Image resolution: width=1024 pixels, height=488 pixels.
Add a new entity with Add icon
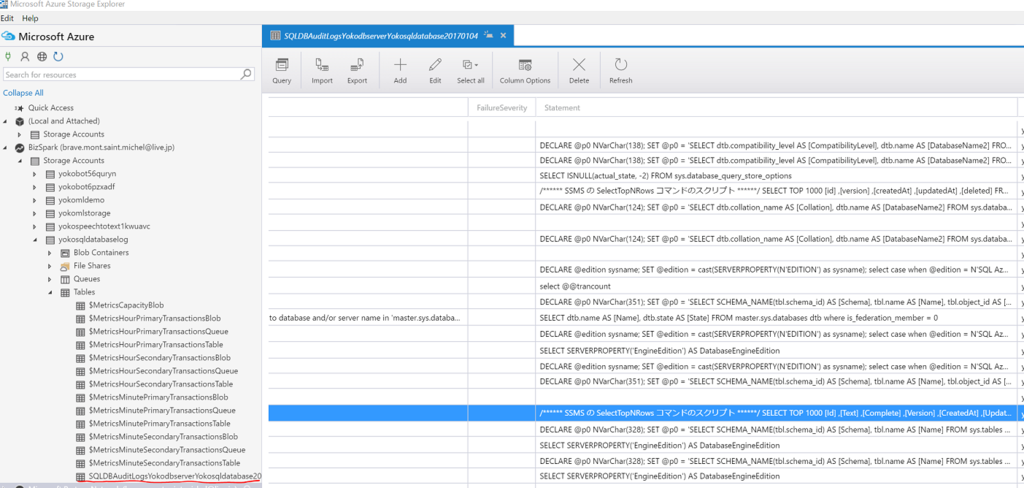400,71
